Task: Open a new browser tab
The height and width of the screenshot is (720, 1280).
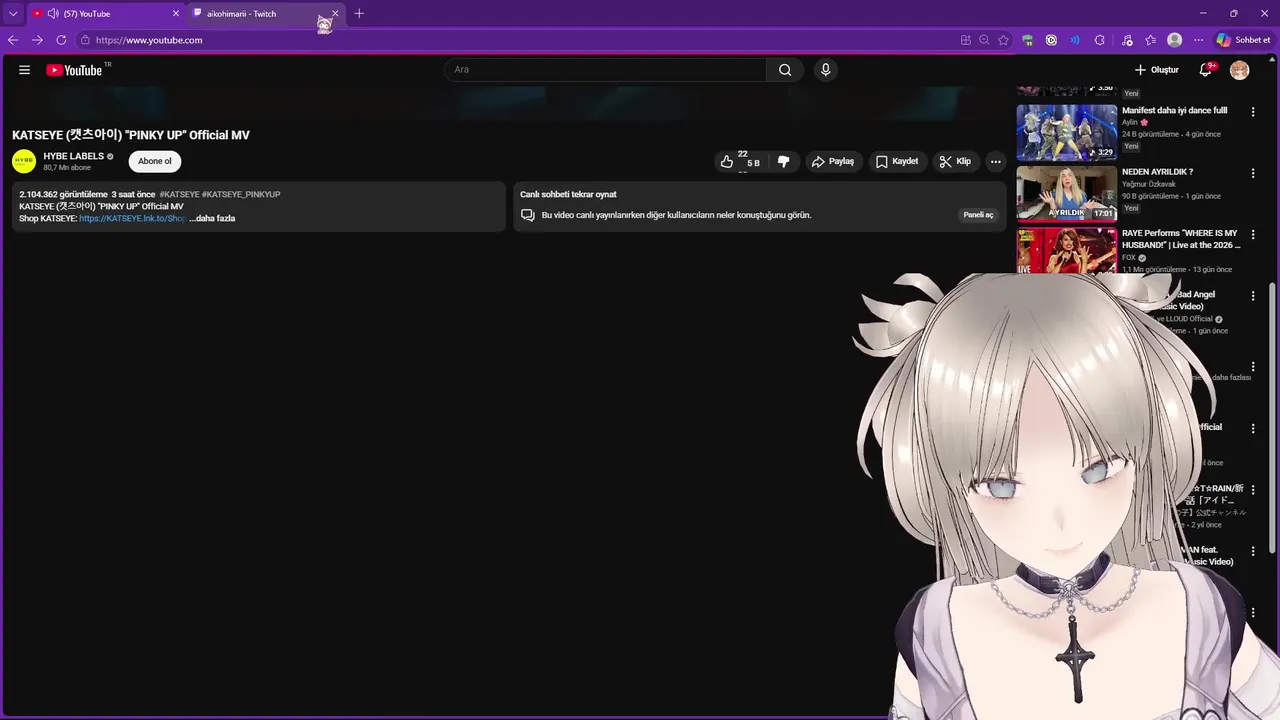Action: tap(359, 14)
